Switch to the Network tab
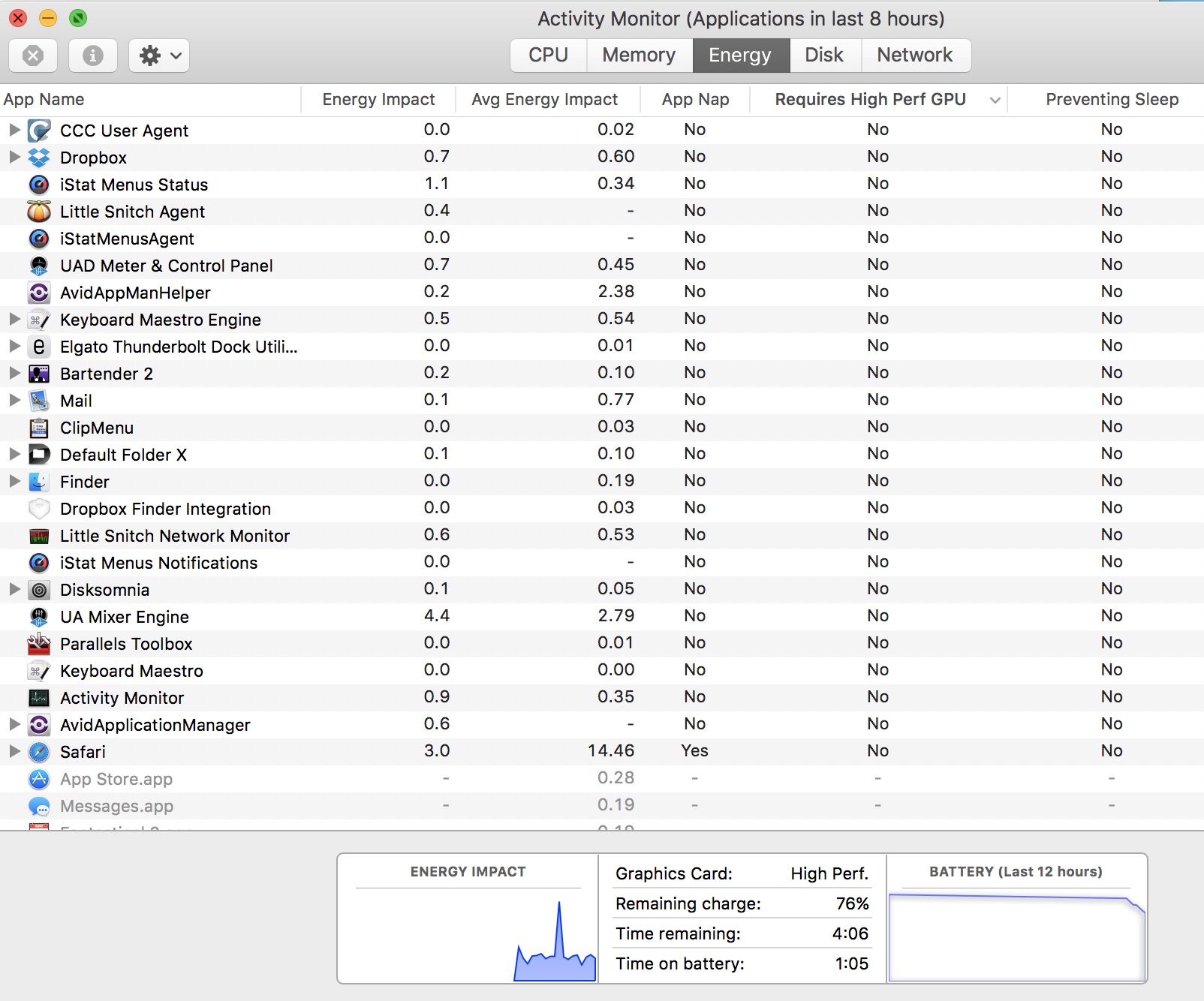This screenshot has width=1204, height=1001. [915, 56]
